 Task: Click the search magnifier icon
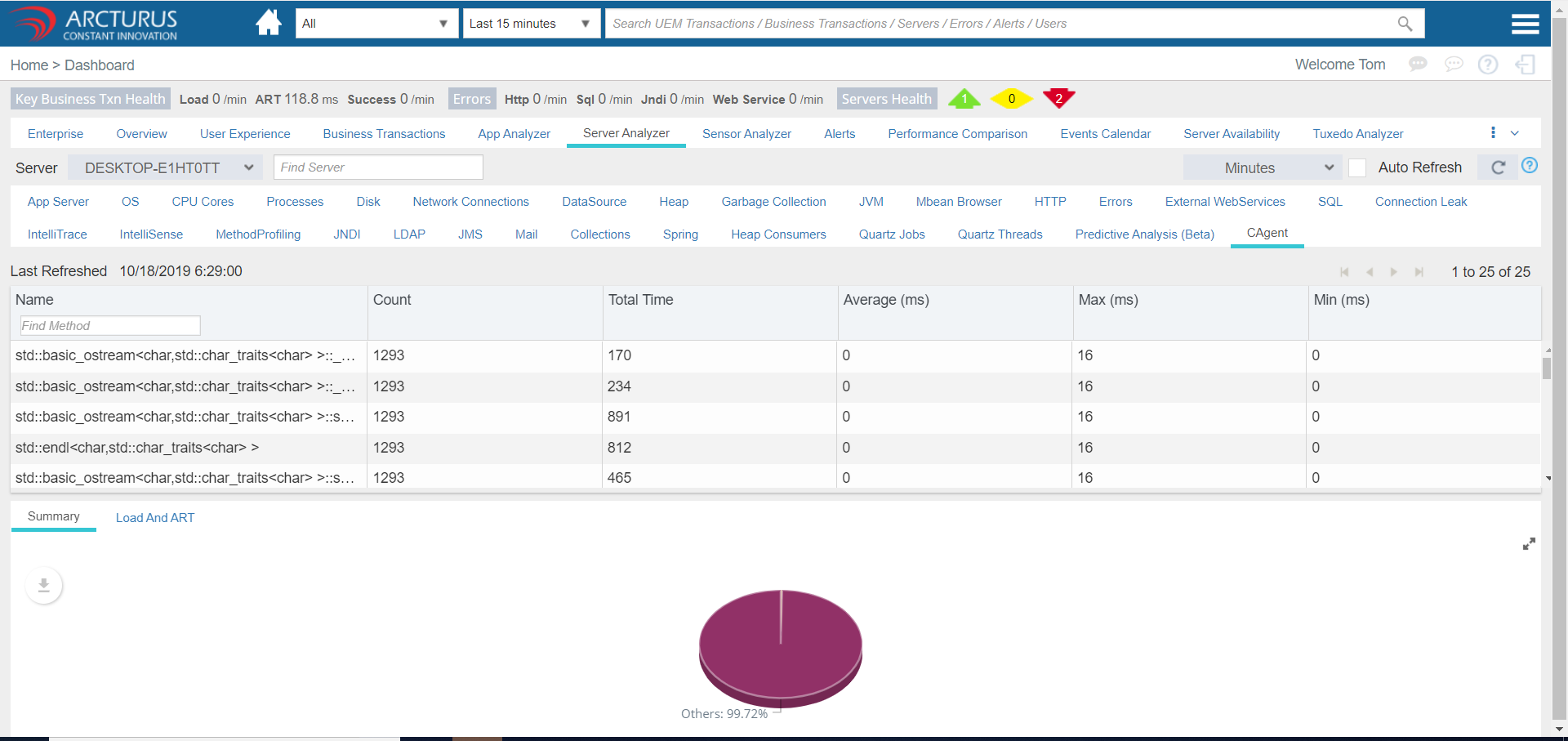pos(1405,24)
